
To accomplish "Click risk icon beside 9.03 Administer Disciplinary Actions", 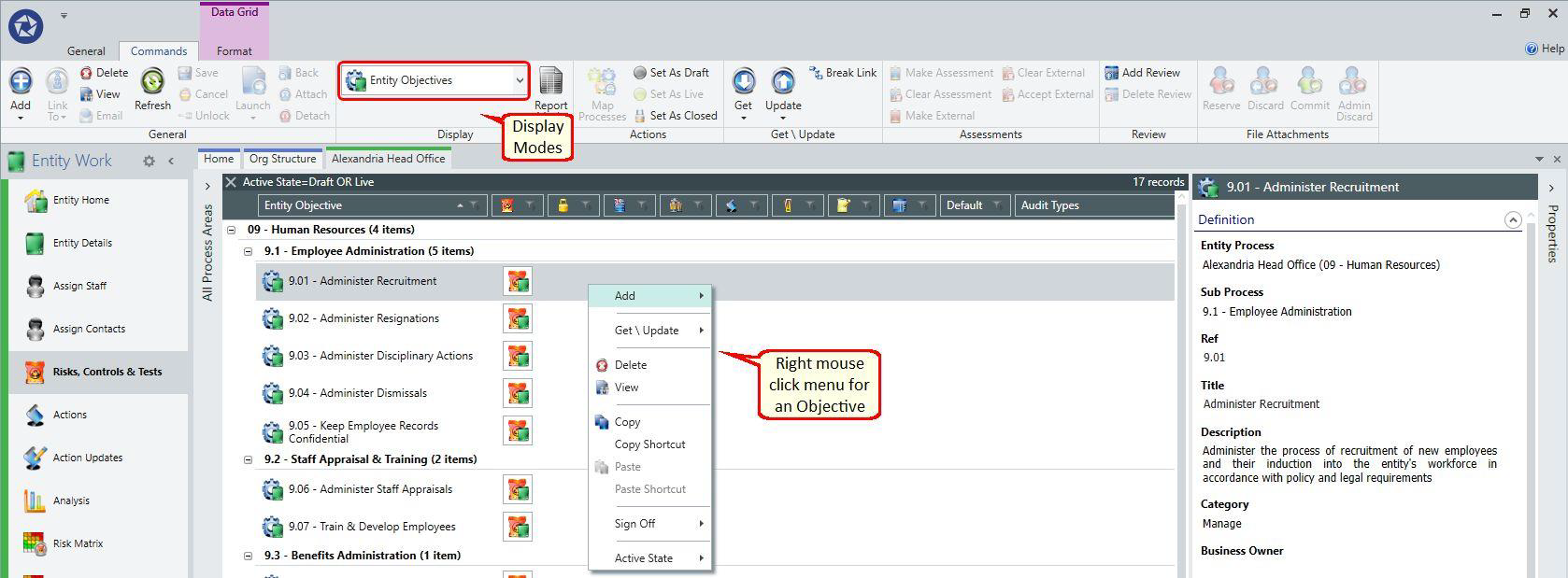I will (x=518, y=356).
